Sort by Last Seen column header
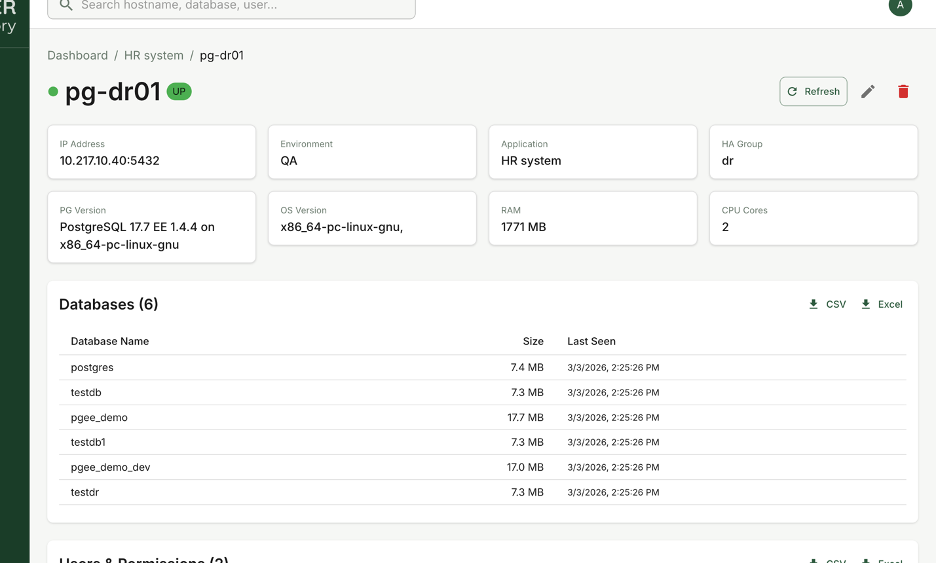This screenshot has width=936, height=564. pos(591,341)
